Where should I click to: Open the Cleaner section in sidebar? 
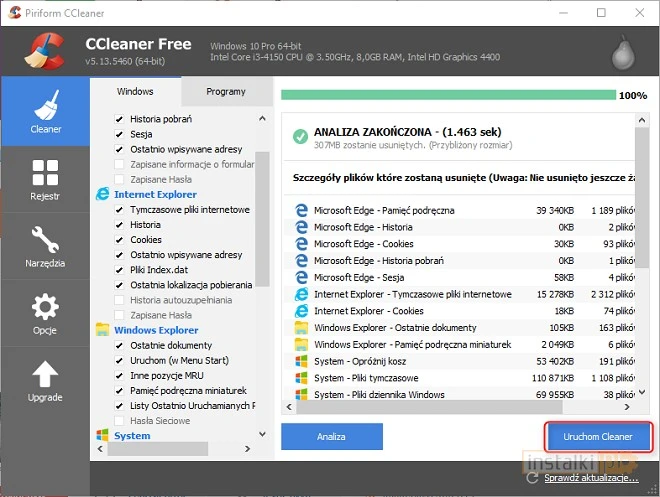coord(45,110)
